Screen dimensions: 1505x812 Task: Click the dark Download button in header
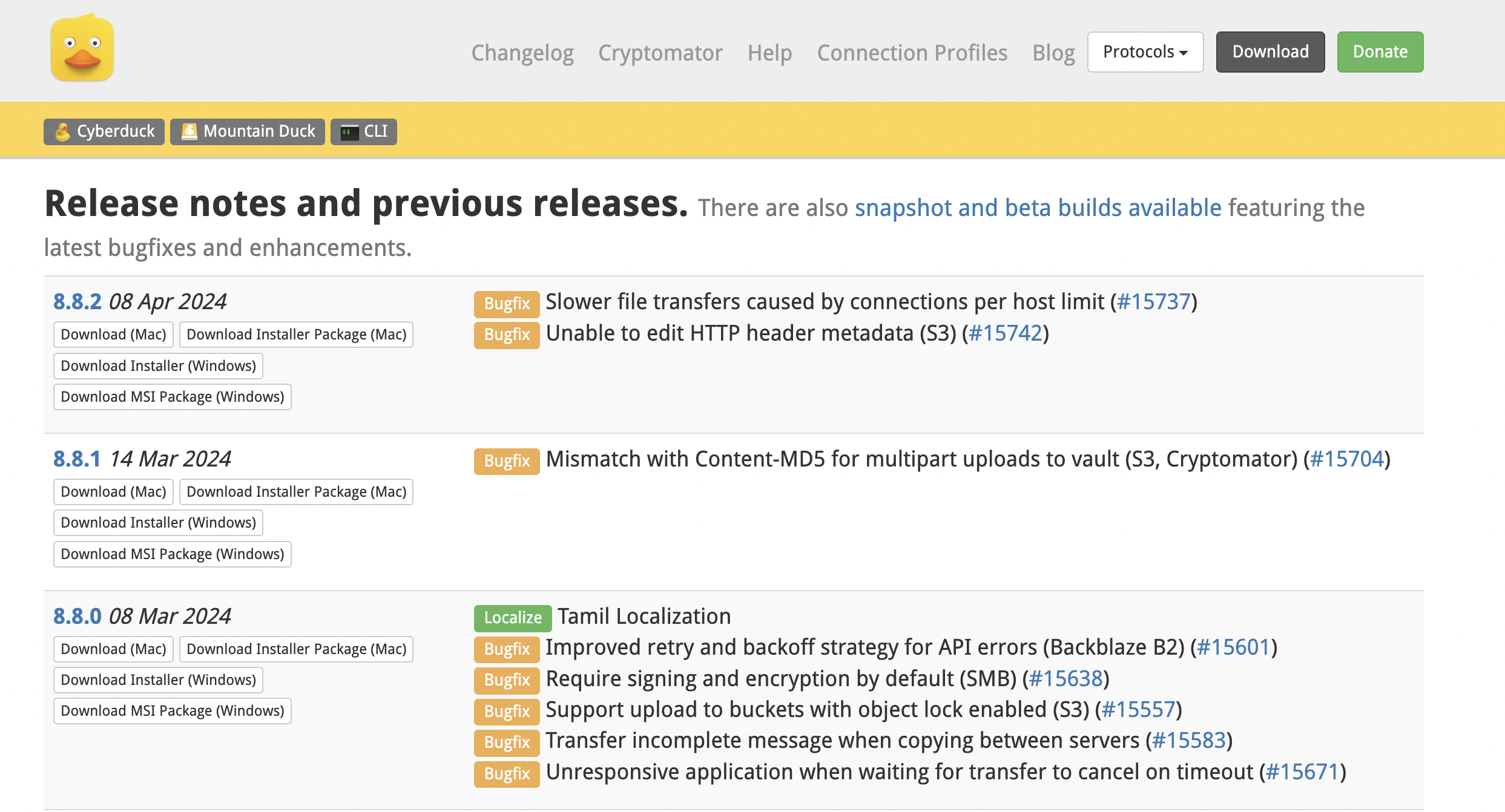[1270, 52]
